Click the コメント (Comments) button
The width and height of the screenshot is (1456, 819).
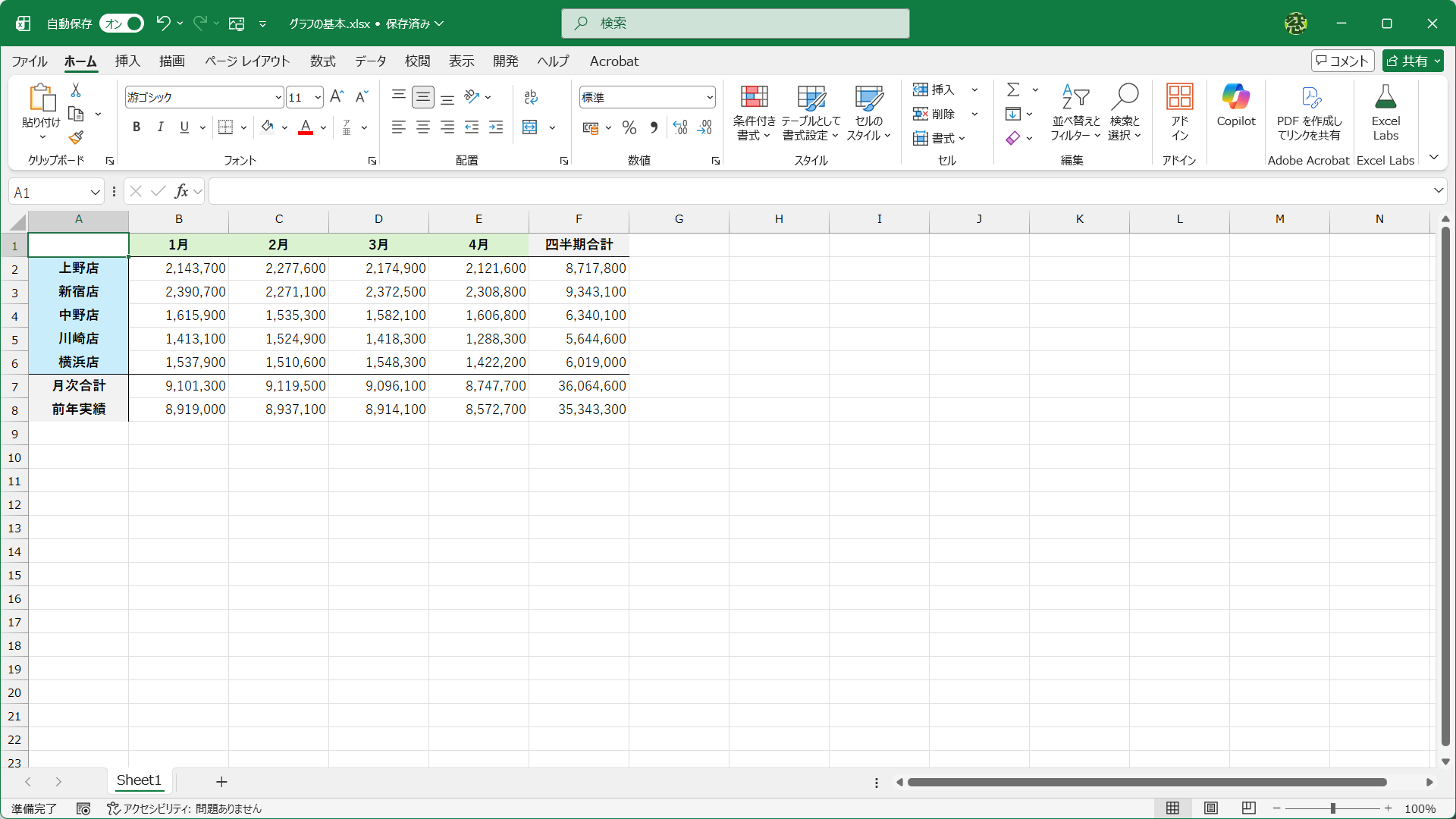(x=1342, y=61)
